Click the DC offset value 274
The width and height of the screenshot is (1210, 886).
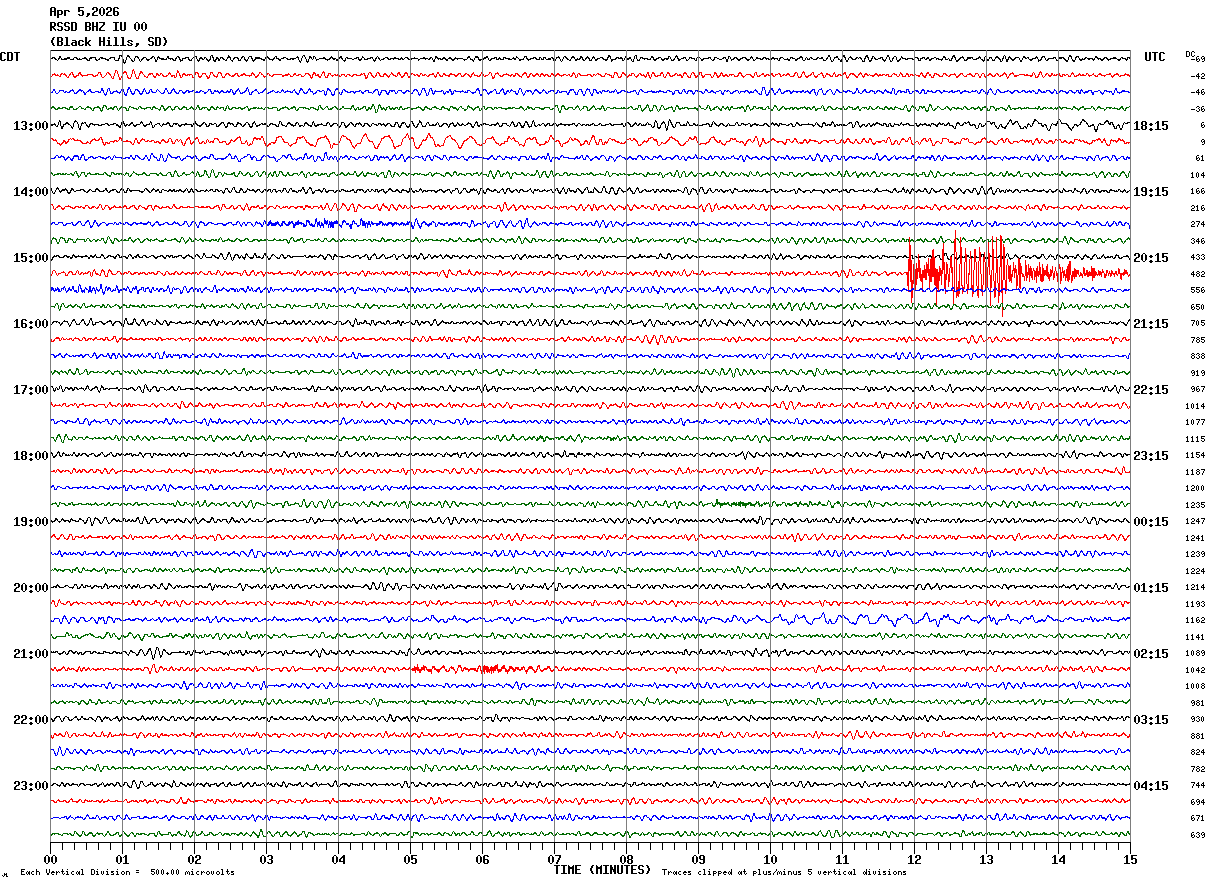pos(1198,225)
